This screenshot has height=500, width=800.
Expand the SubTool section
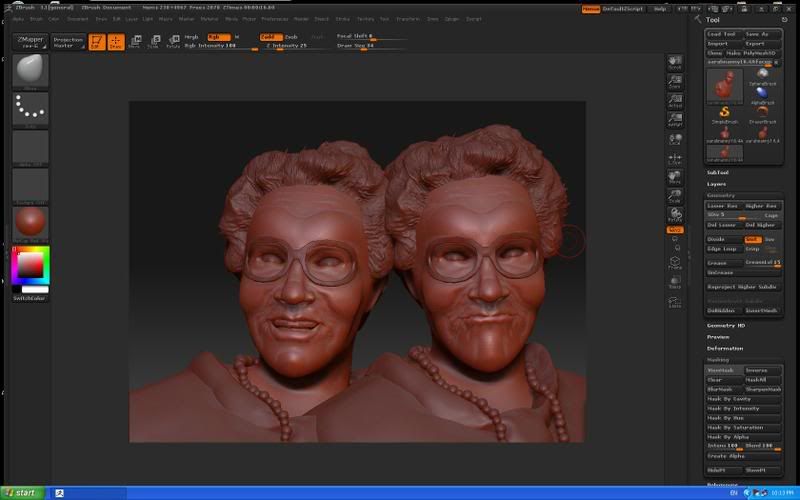click(718, 172)
